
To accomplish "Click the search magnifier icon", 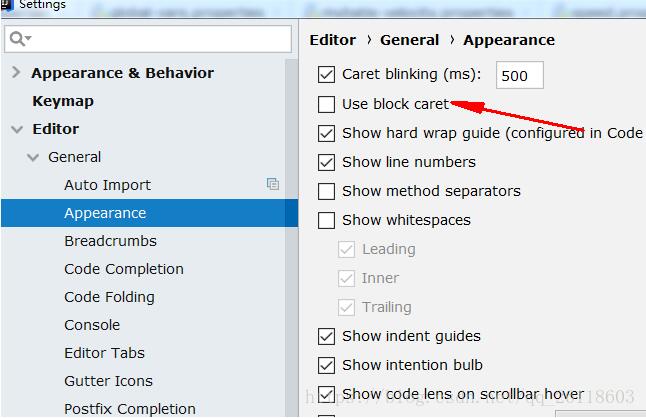I will 19,38.
